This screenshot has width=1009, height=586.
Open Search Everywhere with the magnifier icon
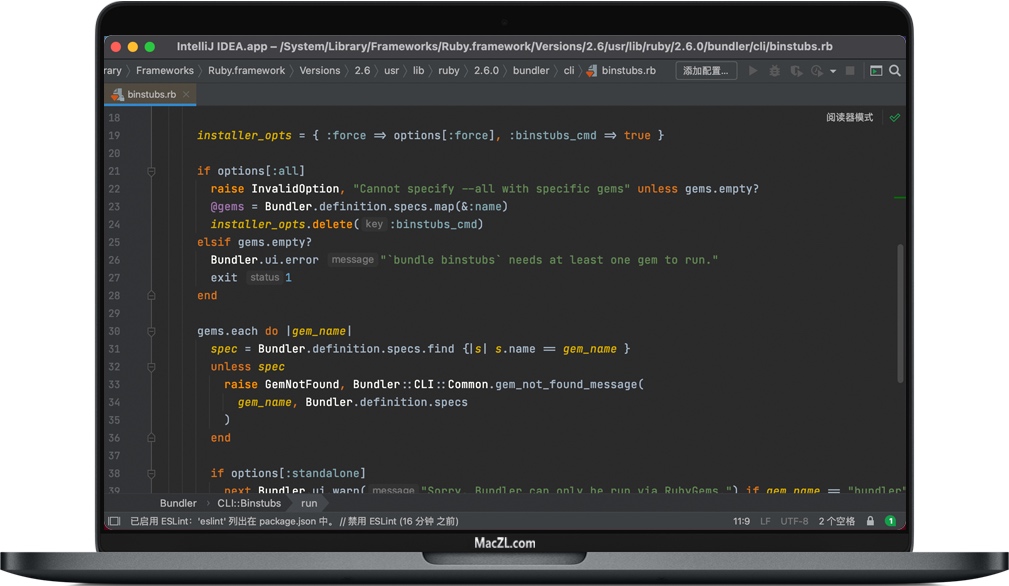(895, 71)
